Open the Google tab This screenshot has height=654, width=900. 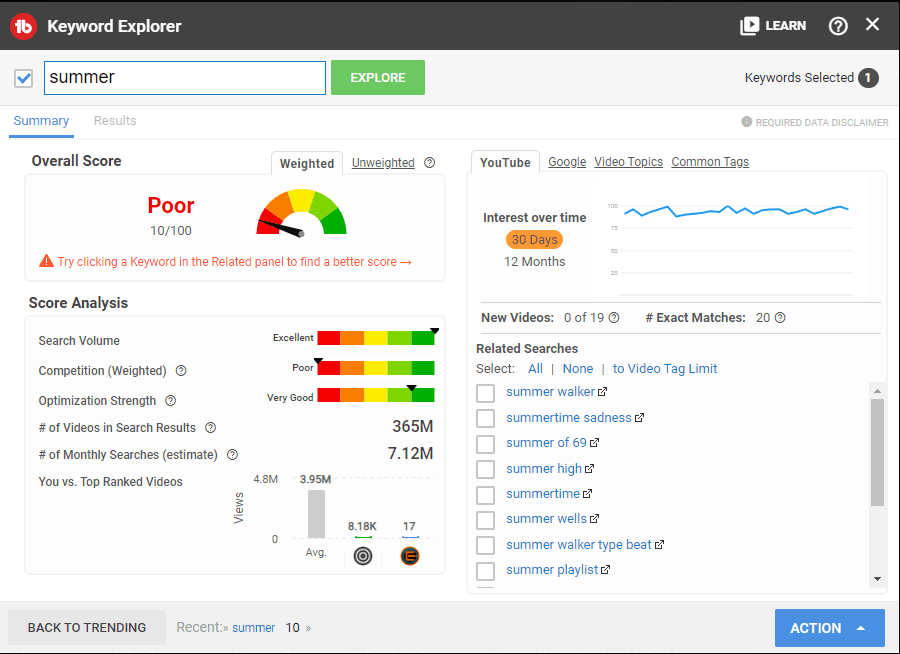567,162
